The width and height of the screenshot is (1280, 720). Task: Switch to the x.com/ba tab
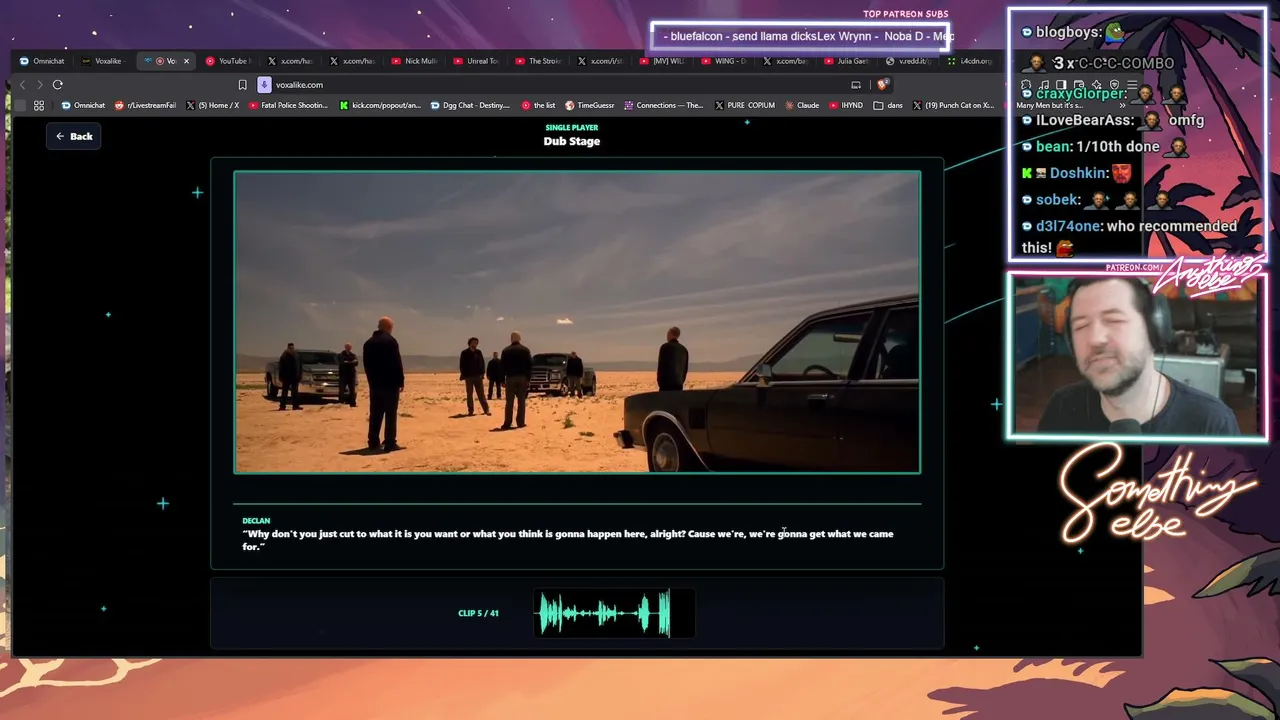point(786,61)
